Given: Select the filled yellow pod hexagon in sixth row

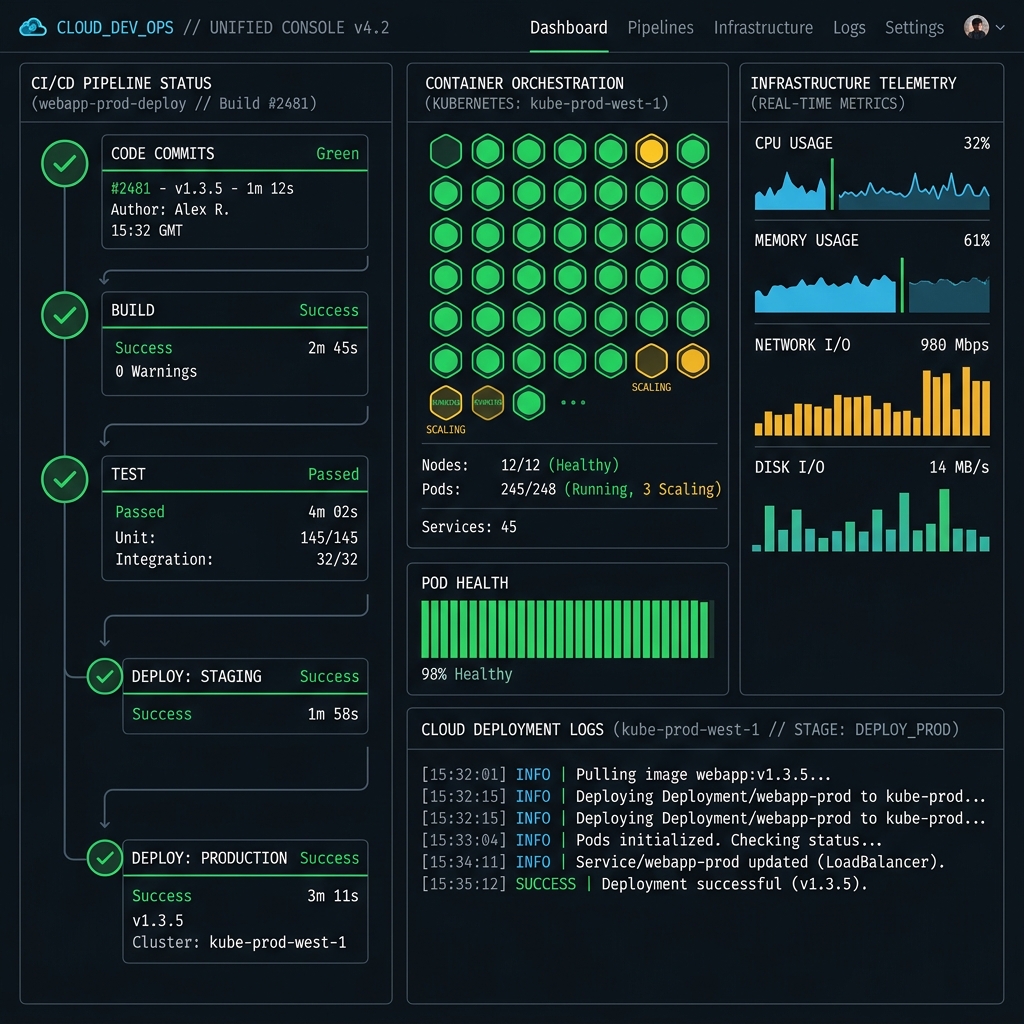Looking at the screenshot, I should [x=693, y=360].
